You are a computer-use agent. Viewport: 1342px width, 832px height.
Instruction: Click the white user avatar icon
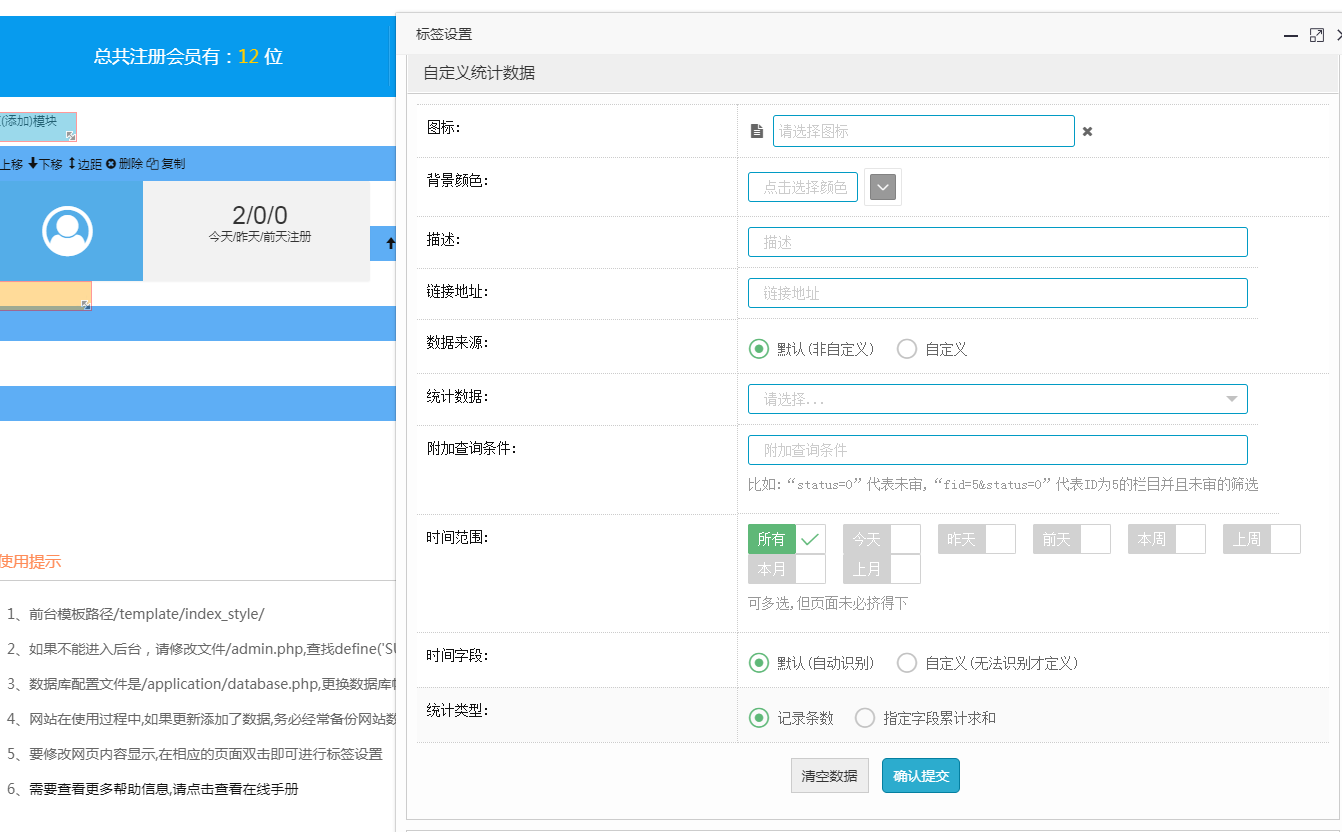click(x=67, y=231)
